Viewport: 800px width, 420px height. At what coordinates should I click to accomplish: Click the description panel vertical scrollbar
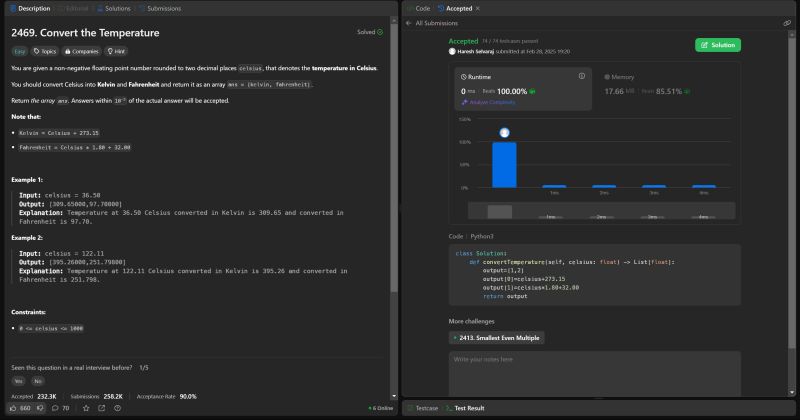pos(393,158)
